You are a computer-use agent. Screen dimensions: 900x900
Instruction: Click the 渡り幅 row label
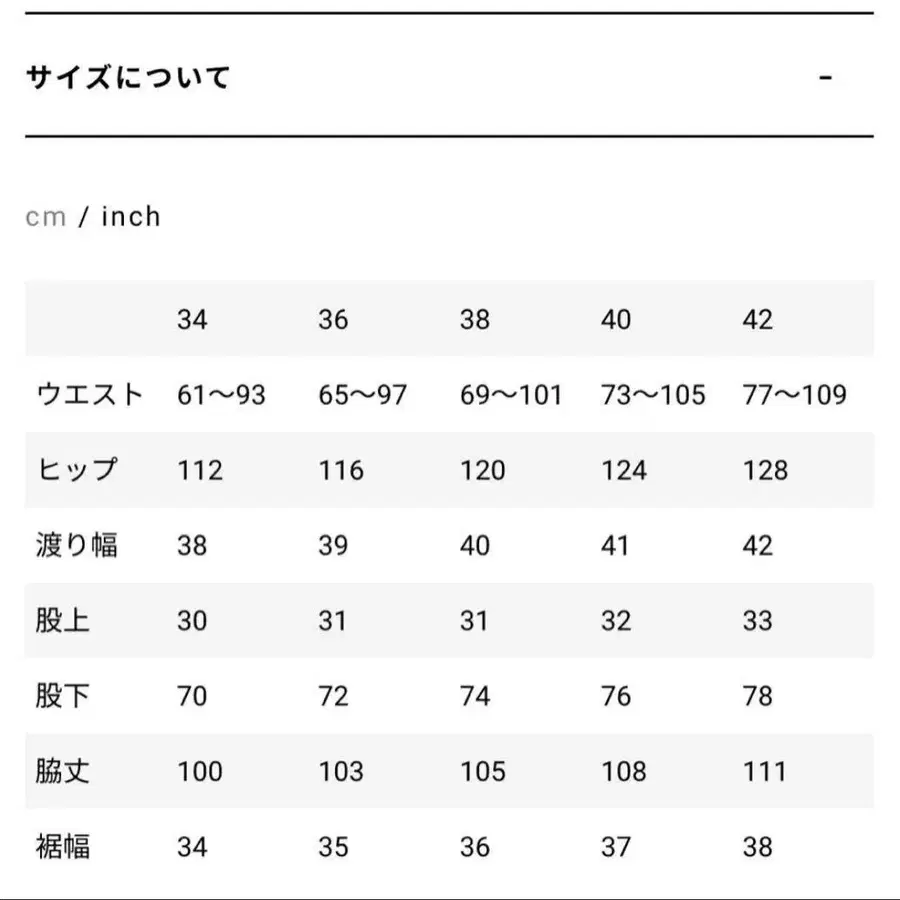[77, 546]
